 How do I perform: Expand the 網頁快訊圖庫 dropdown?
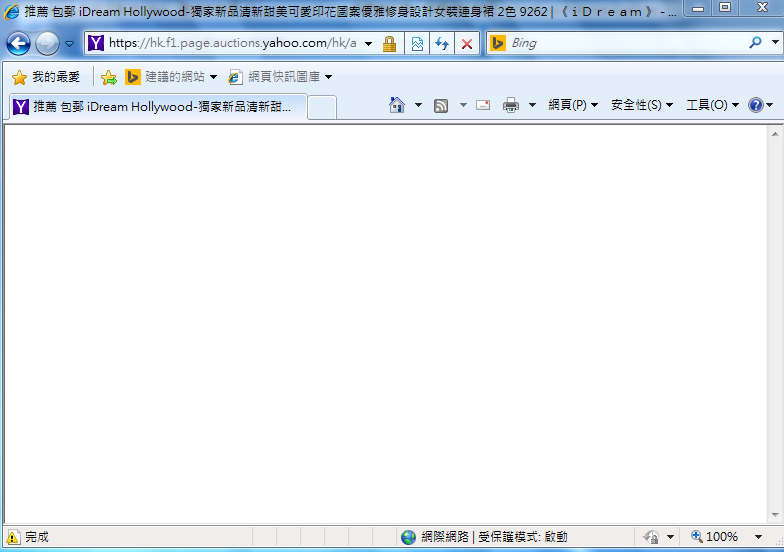(x=328, y=77)
